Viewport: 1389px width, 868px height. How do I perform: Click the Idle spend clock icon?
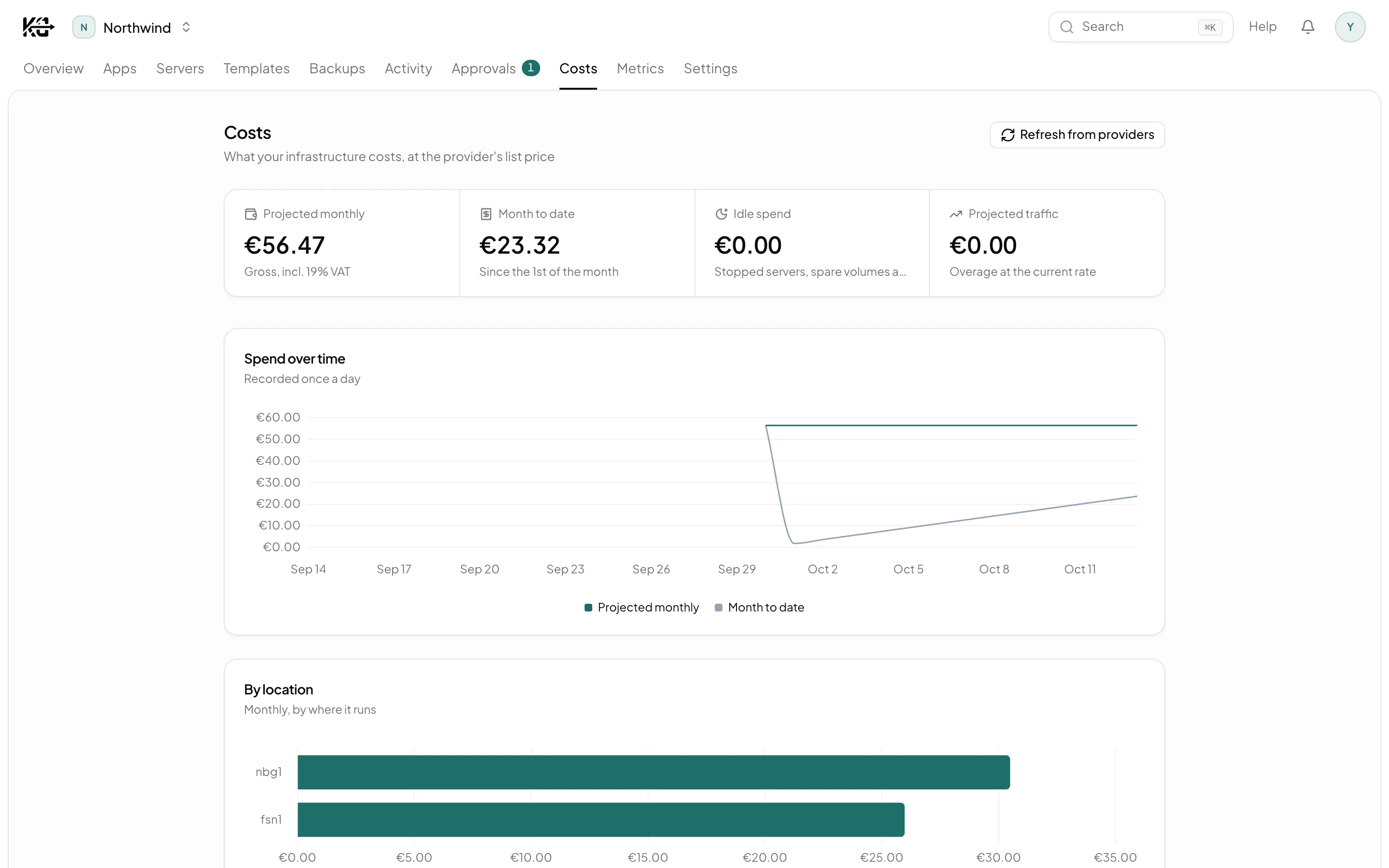[722, 214]
